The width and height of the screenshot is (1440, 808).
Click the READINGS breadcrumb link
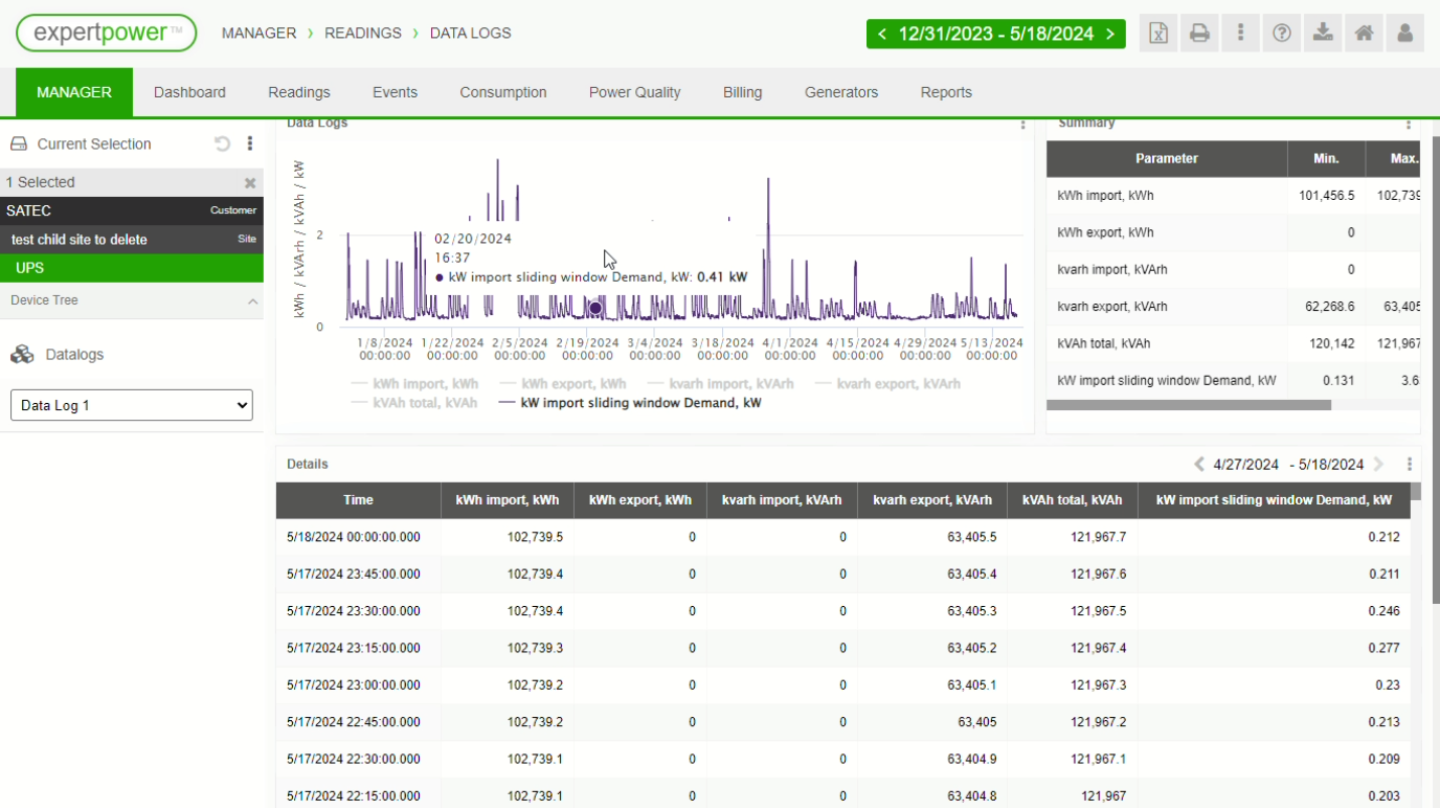click(363, 33)
